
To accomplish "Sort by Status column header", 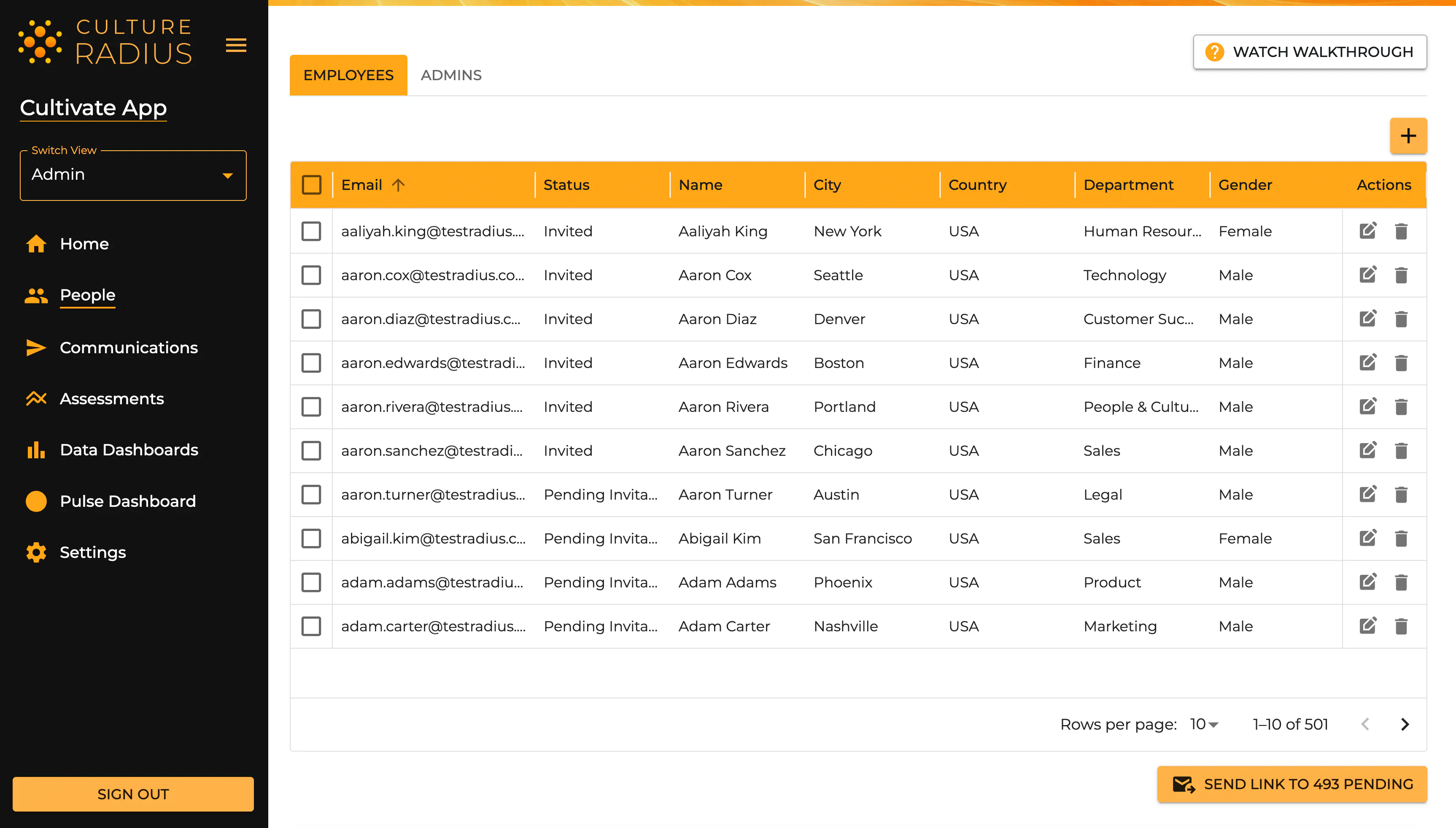I will 566,185.
